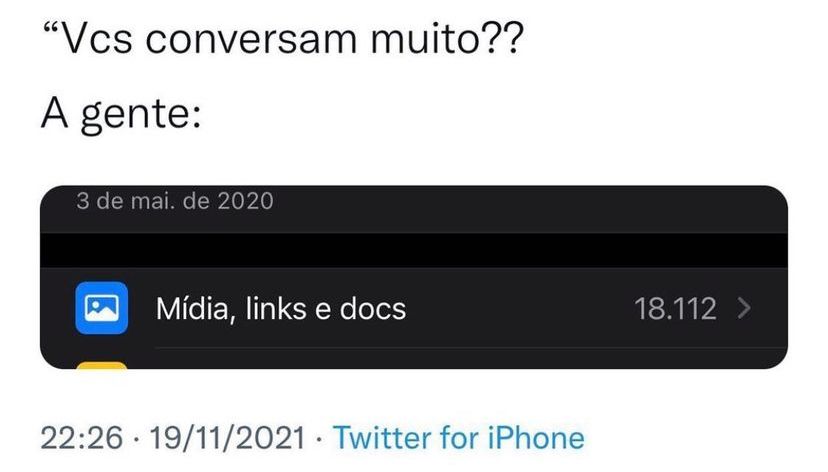Tap the 18.112 media count

pyautogui.click(x=675, y=308)
